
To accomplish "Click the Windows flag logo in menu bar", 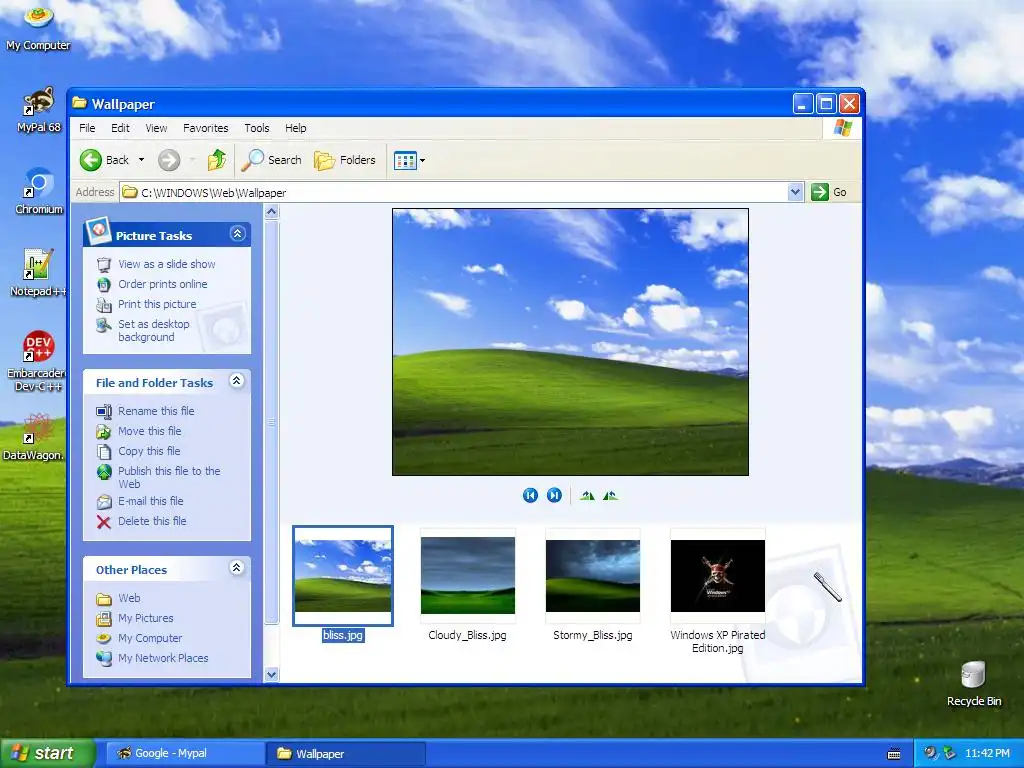I will [x=842, y=127].
